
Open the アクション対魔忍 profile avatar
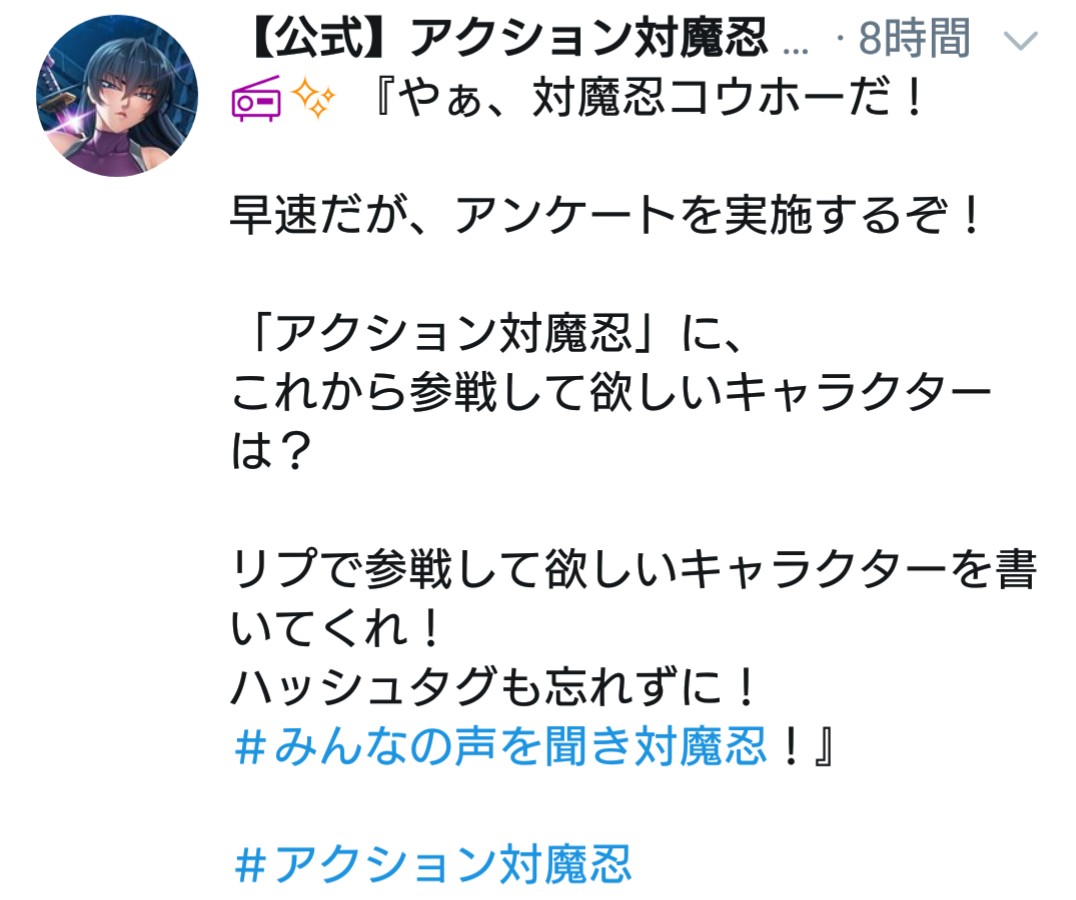pyautogui.click(x=117, y=96)
